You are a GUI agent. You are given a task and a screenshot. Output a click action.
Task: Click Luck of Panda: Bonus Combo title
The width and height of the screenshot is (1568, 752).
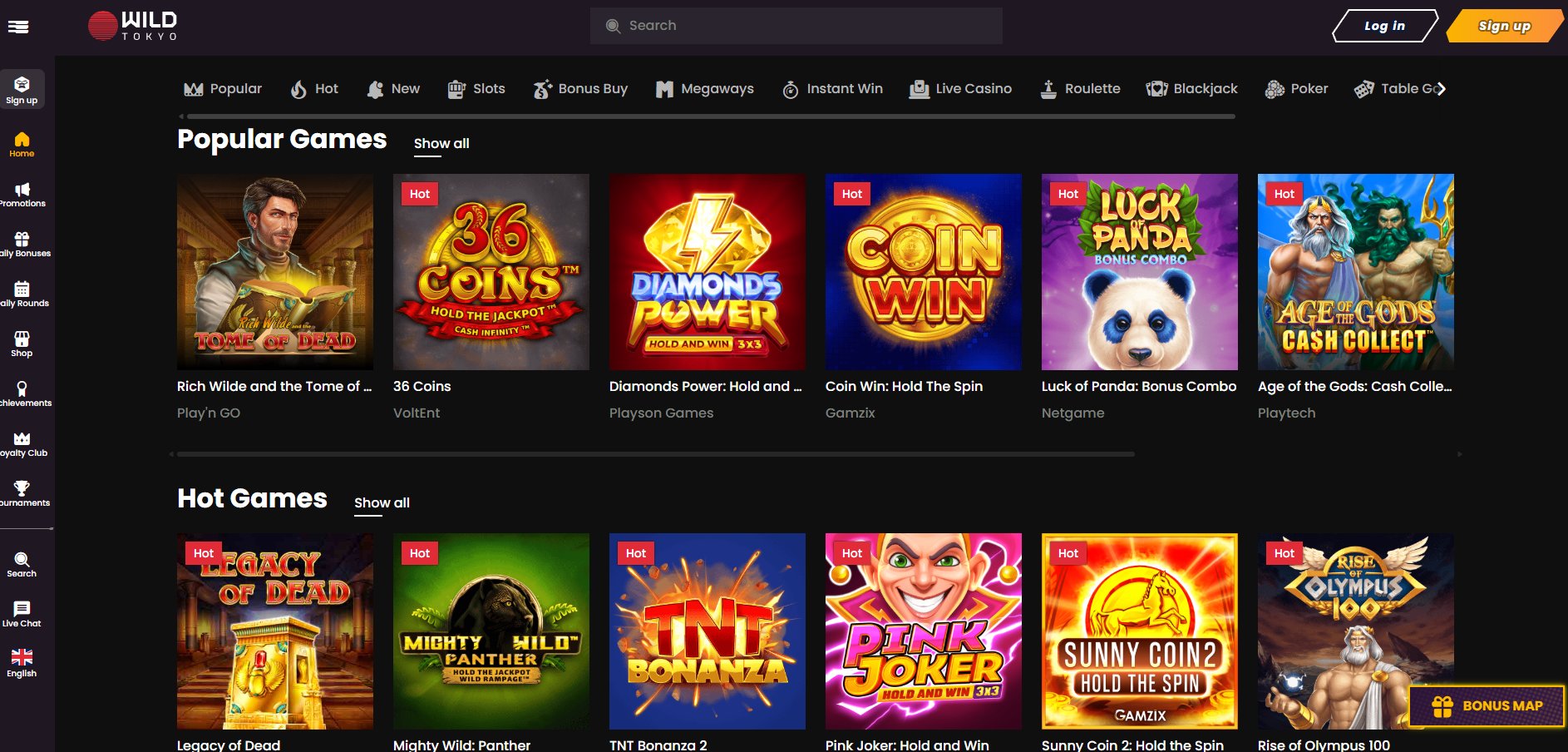pyautogui.click(x=1139, y=386)
